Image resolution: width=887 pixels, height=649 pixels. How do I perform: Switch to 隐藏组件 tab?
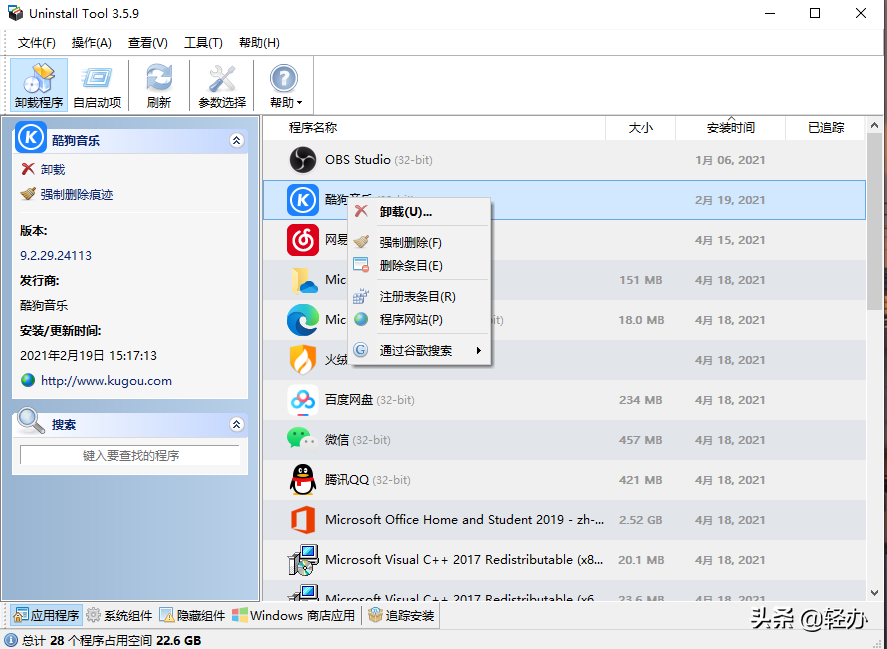tap(192, 615)
